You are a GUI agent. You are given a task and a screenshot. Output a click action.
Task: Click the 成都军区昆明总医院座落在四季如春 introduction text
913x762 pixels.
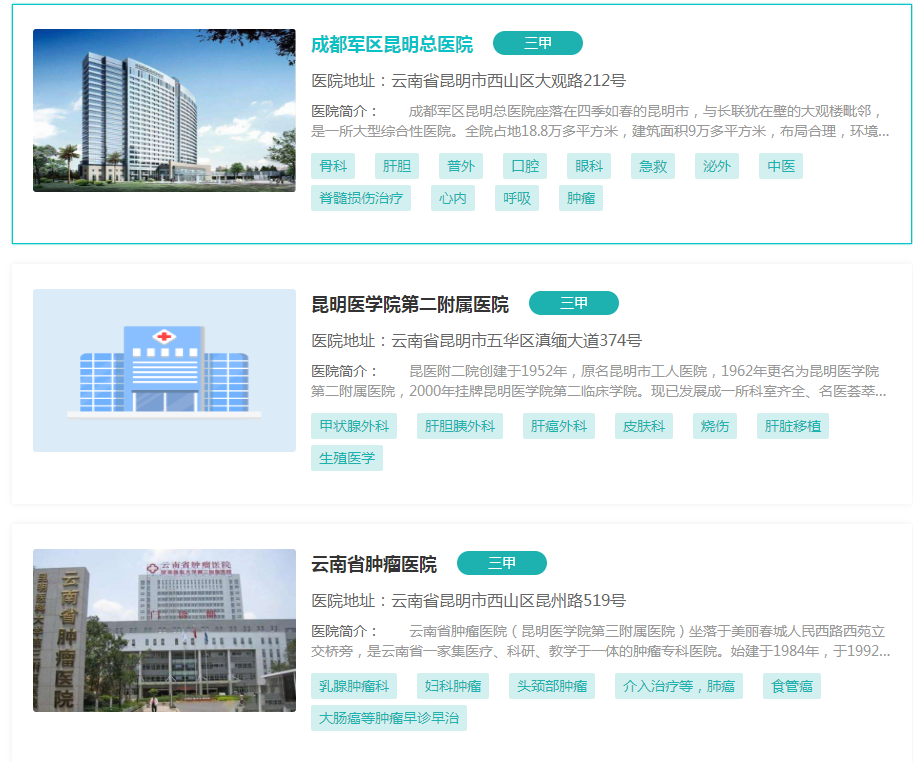(600, 121)
